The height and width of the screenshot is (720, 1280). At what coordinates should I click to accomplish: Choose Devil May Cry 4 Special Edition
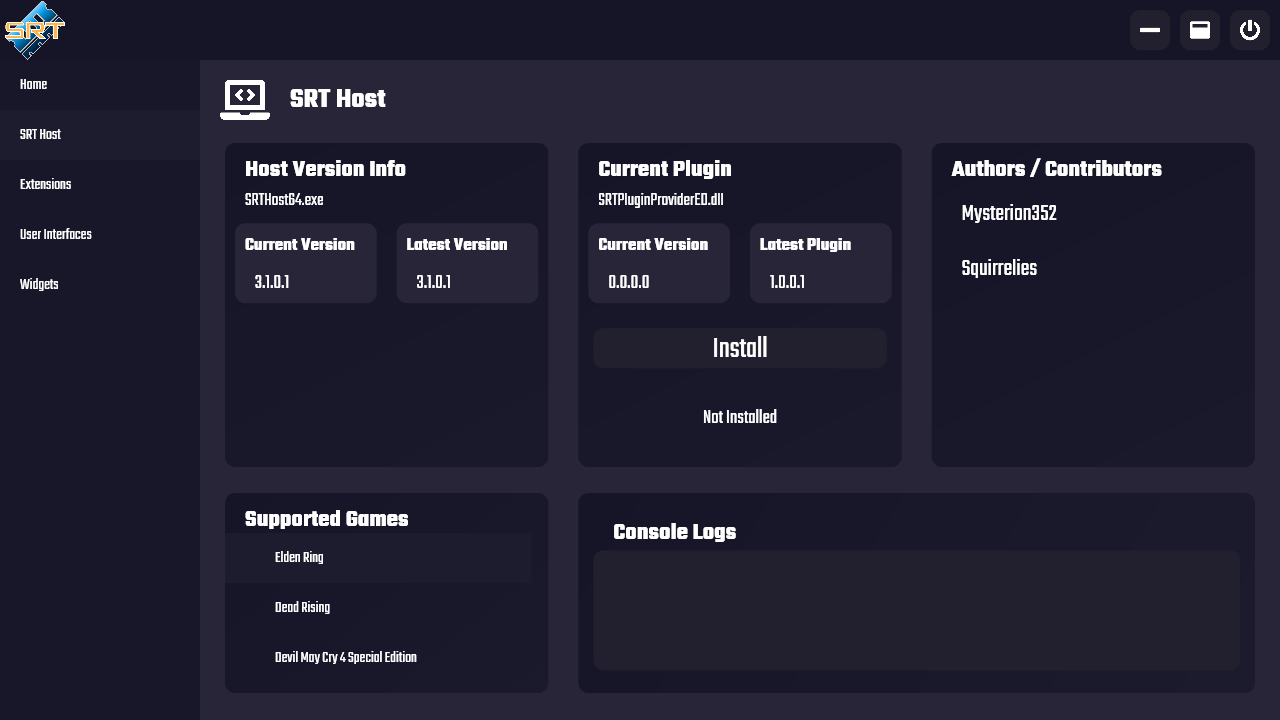[x=378, y=658]
